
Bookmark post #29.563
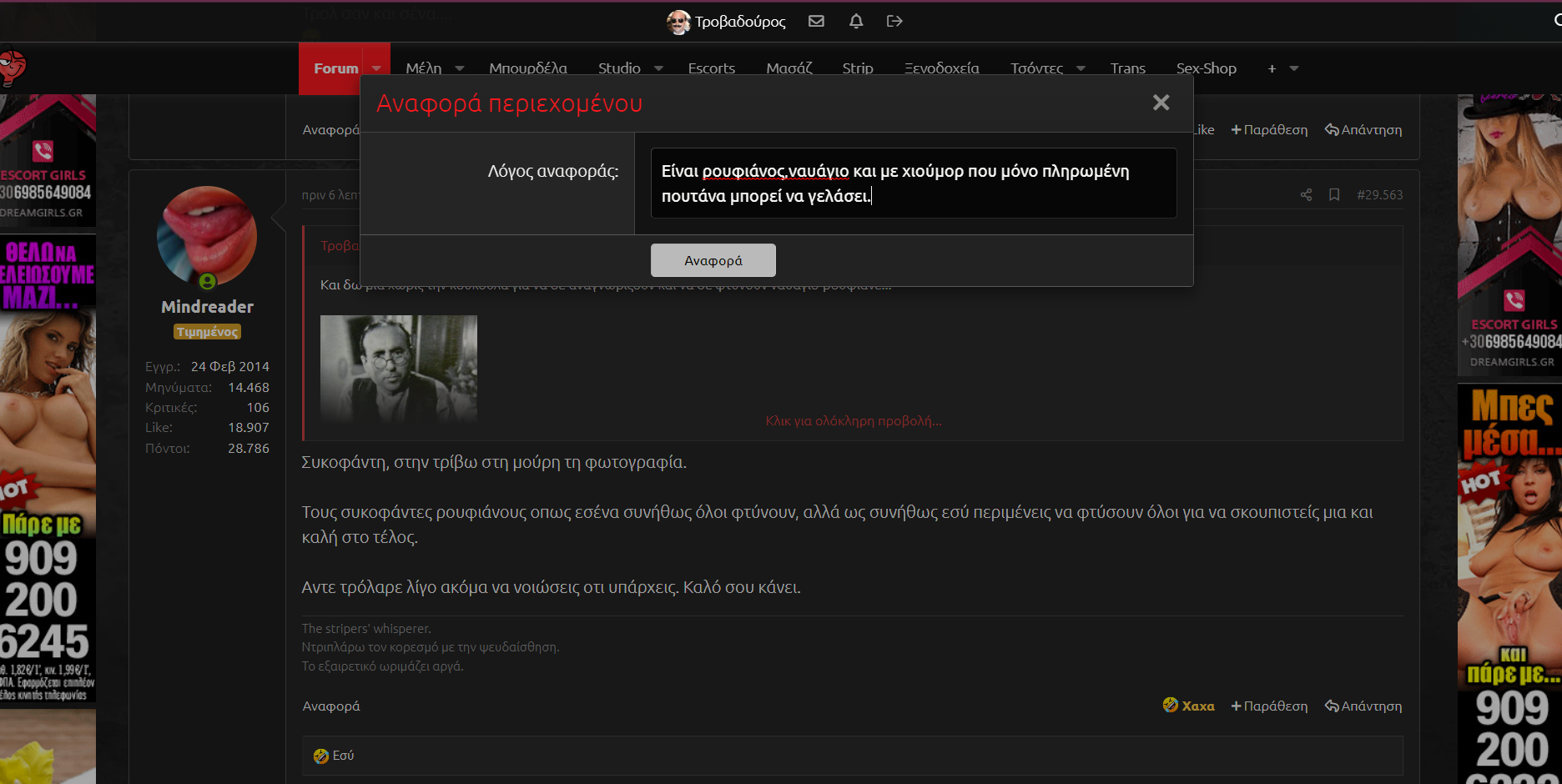tap(1334, 195)
